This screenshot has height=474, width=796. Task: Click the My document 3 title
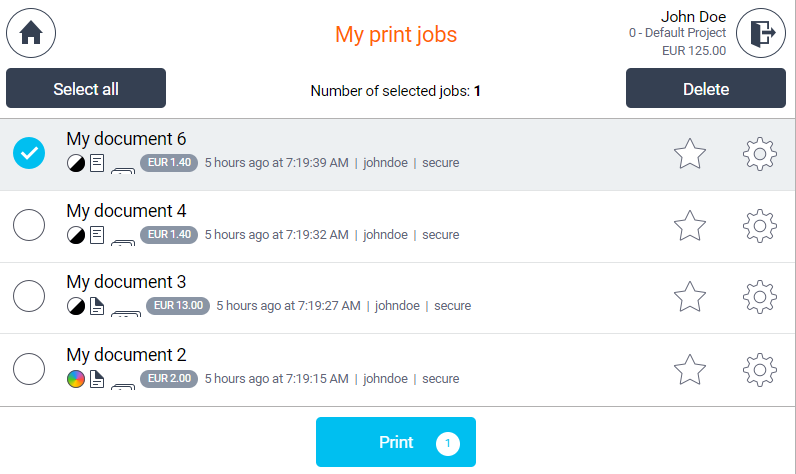126,283
